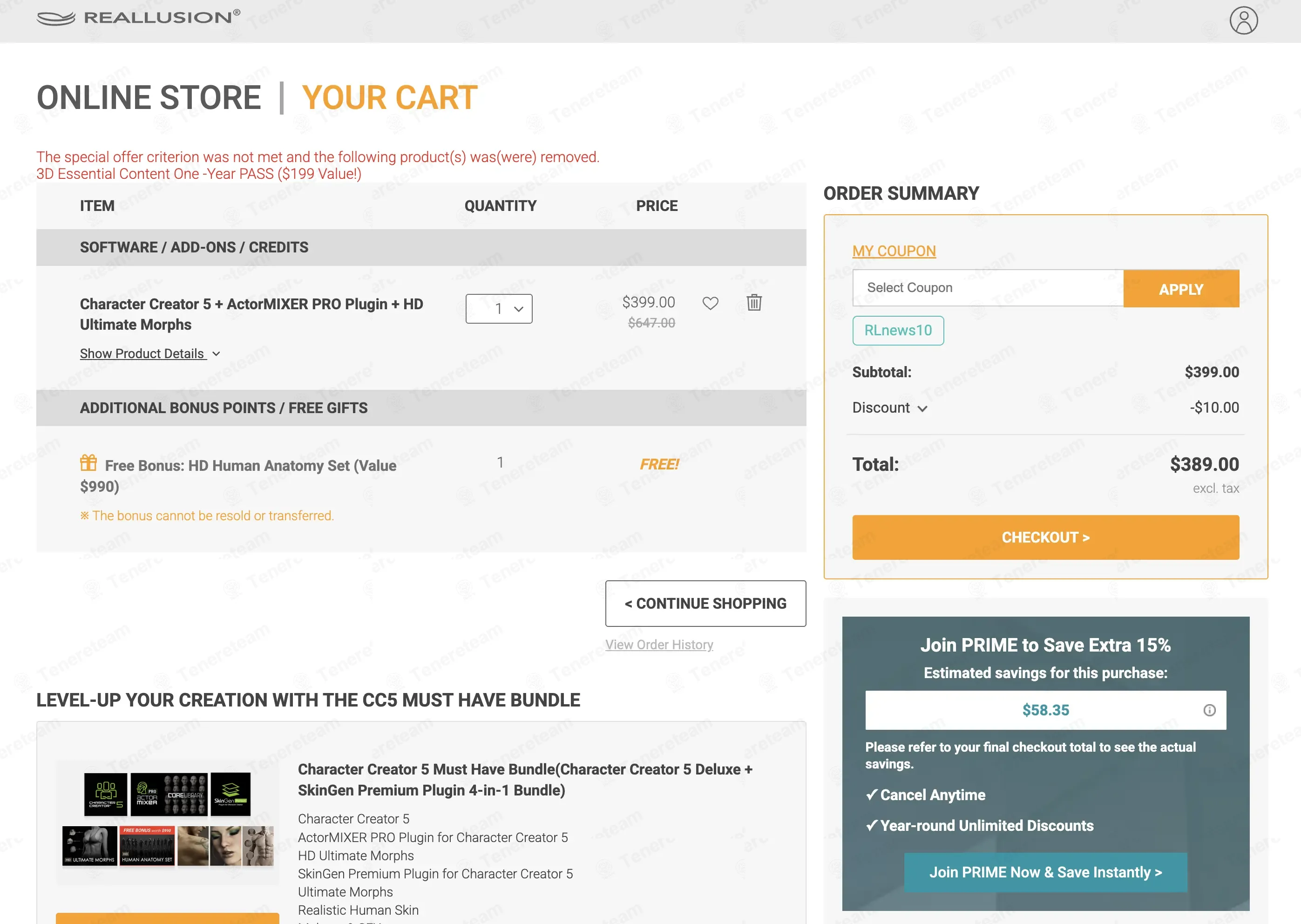Click the gift icon beside Free Bonus
Image resolution: width=1301 pixels, height=924 pixels.
pos(88,462)
